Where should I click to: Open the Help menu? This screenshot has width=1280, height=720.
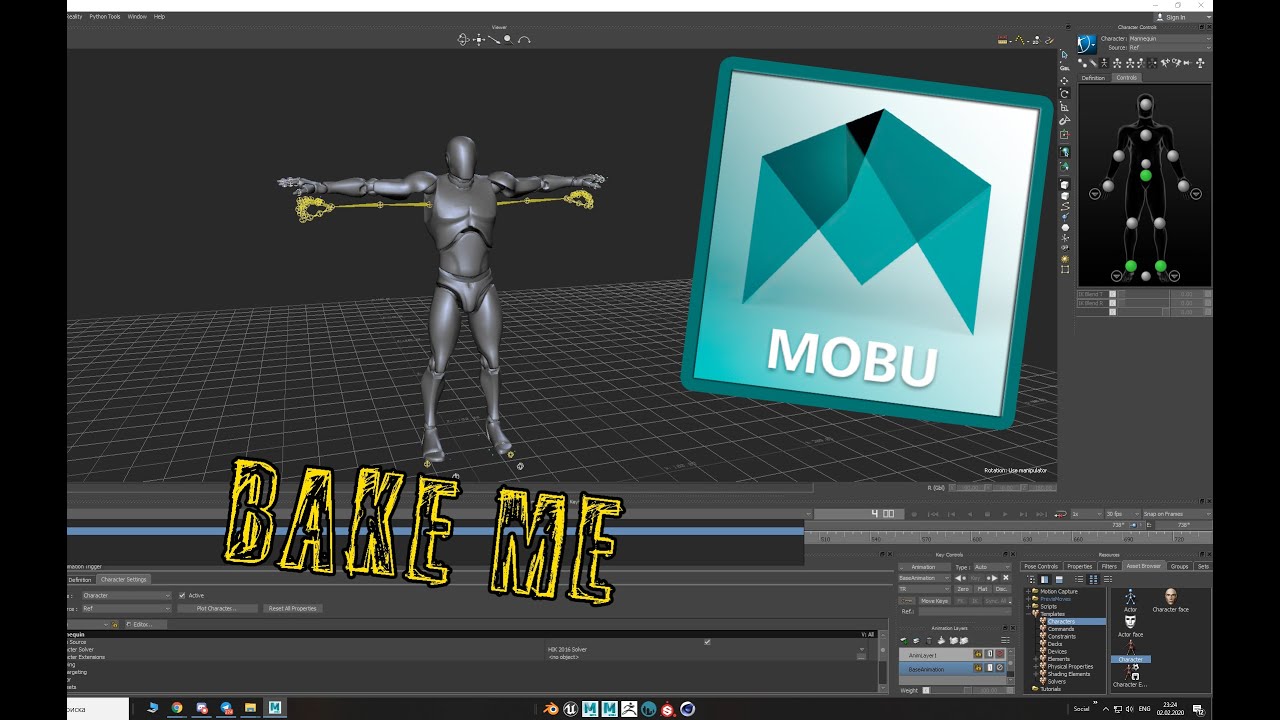coord(159,16)
